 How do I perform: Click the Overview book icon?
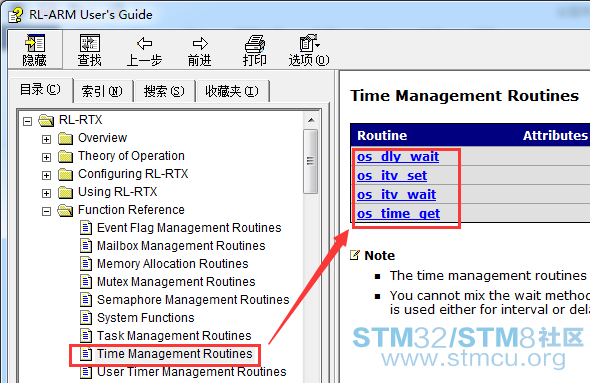coord(65,138)
